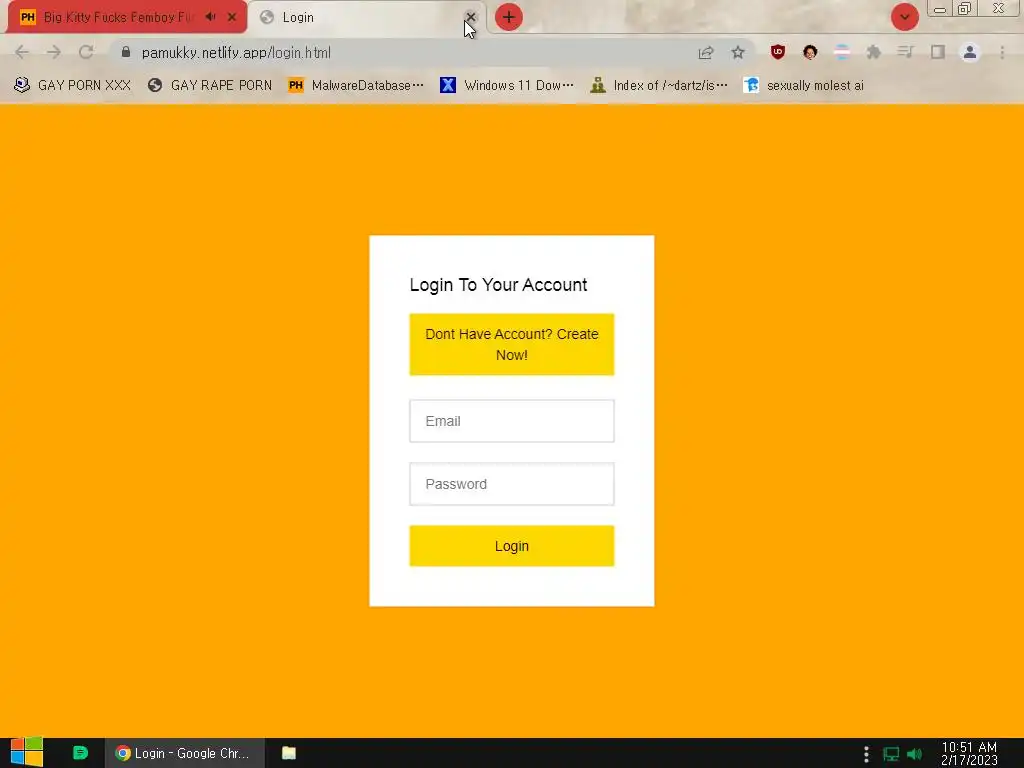Open the MalwareDatabase bookmark
The width and height of the screenshot is (1024, 768).
coord(356,85)
